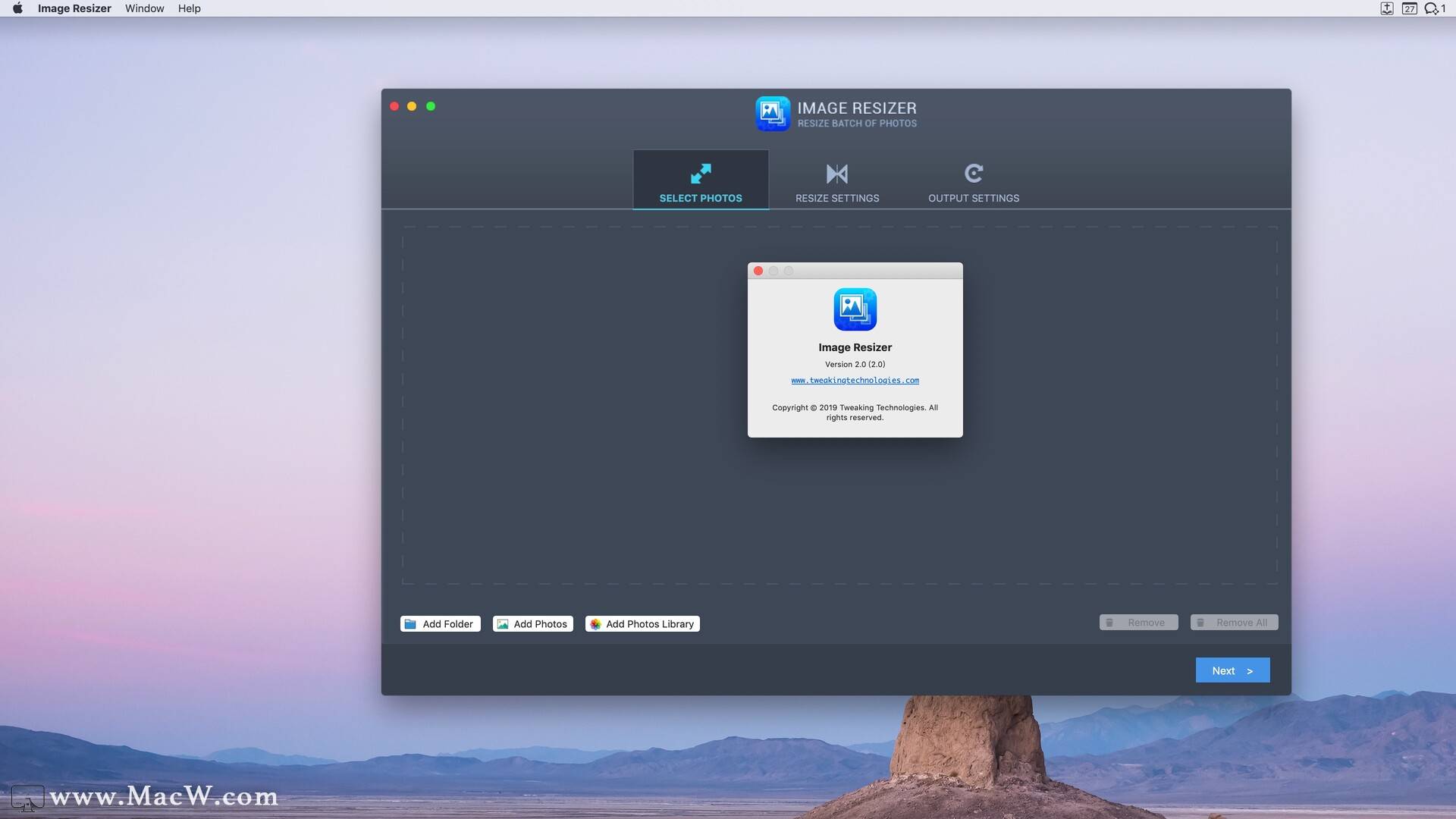Click the Image Resizer name in About dialog
This screenshot has height=819, width=1456.
pyautogui.click(x=855, y=347)
